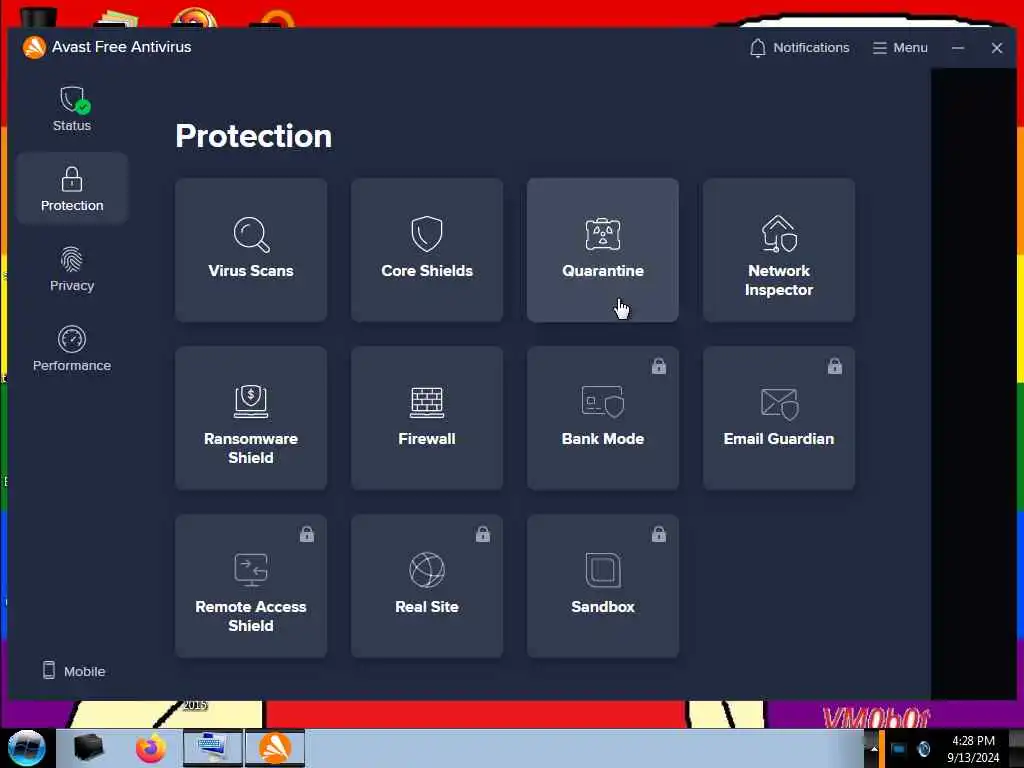Open the Mobile link in sidebar
This screenshot has width=1024, height=768.
74,671
